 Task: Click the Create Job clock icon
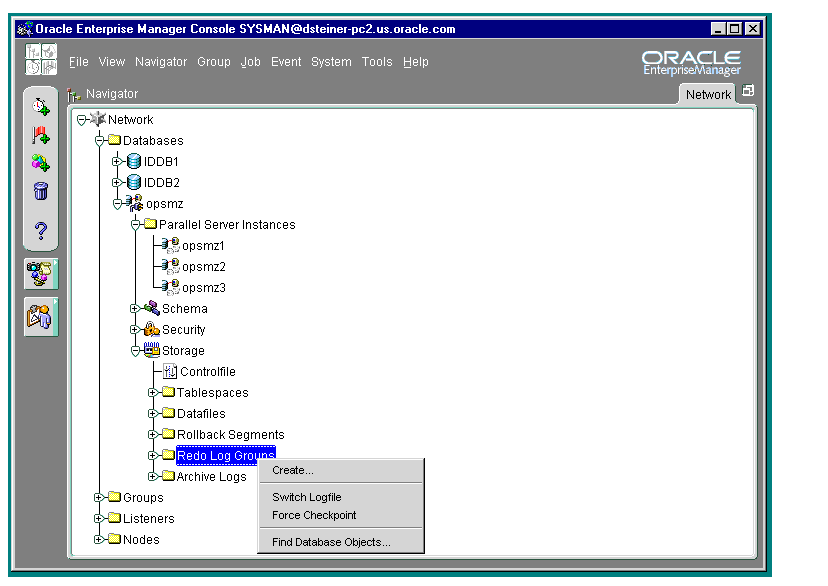[40, 107]
